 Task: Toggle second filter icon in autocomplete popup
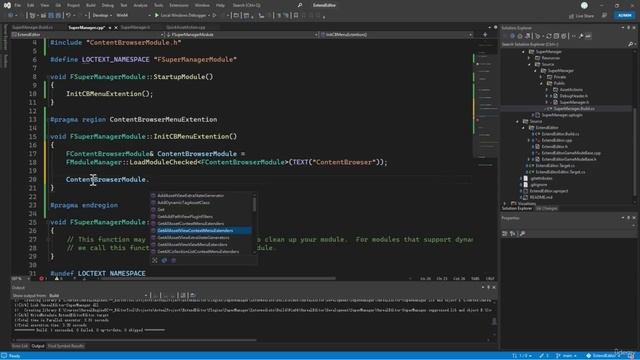(164, 260)
